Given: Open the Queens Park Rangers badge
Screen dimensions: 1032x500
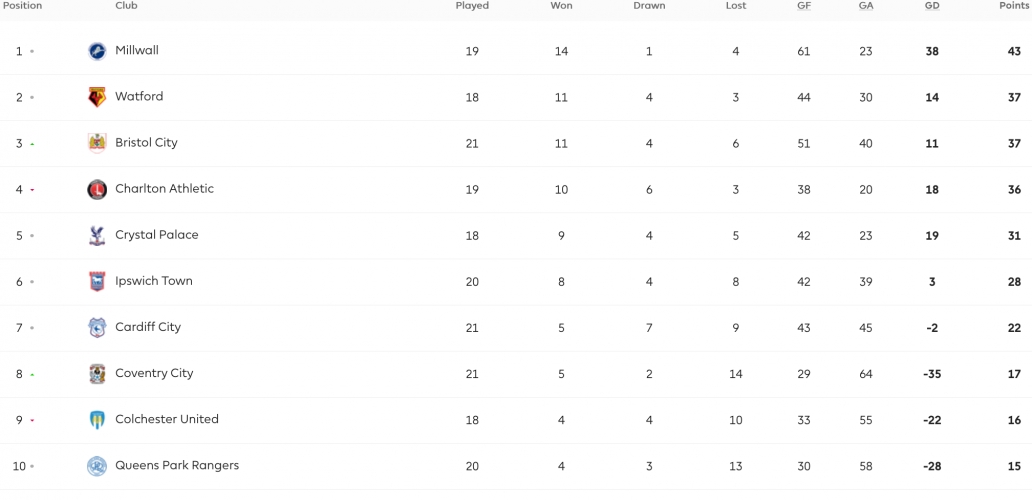Looking at the screenshot, I should tap(97, 466).
